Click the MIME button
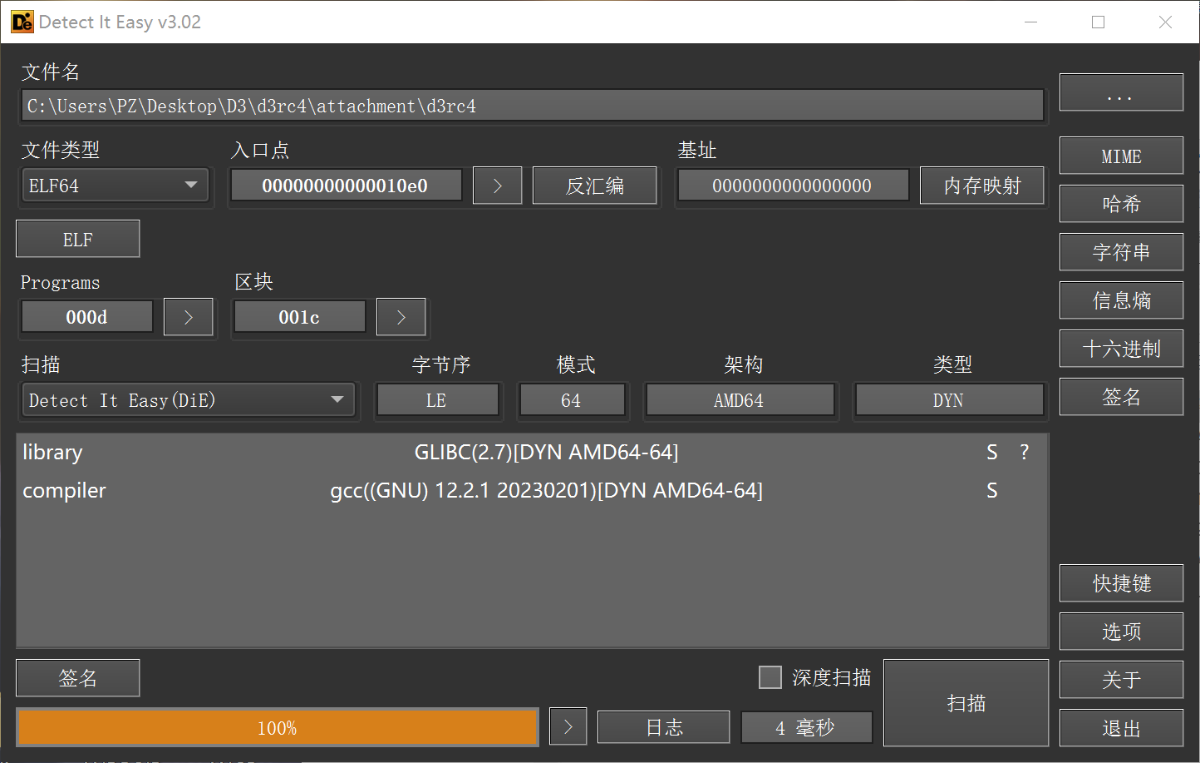The image size is (1200, 763). (x=1121, y=156)
